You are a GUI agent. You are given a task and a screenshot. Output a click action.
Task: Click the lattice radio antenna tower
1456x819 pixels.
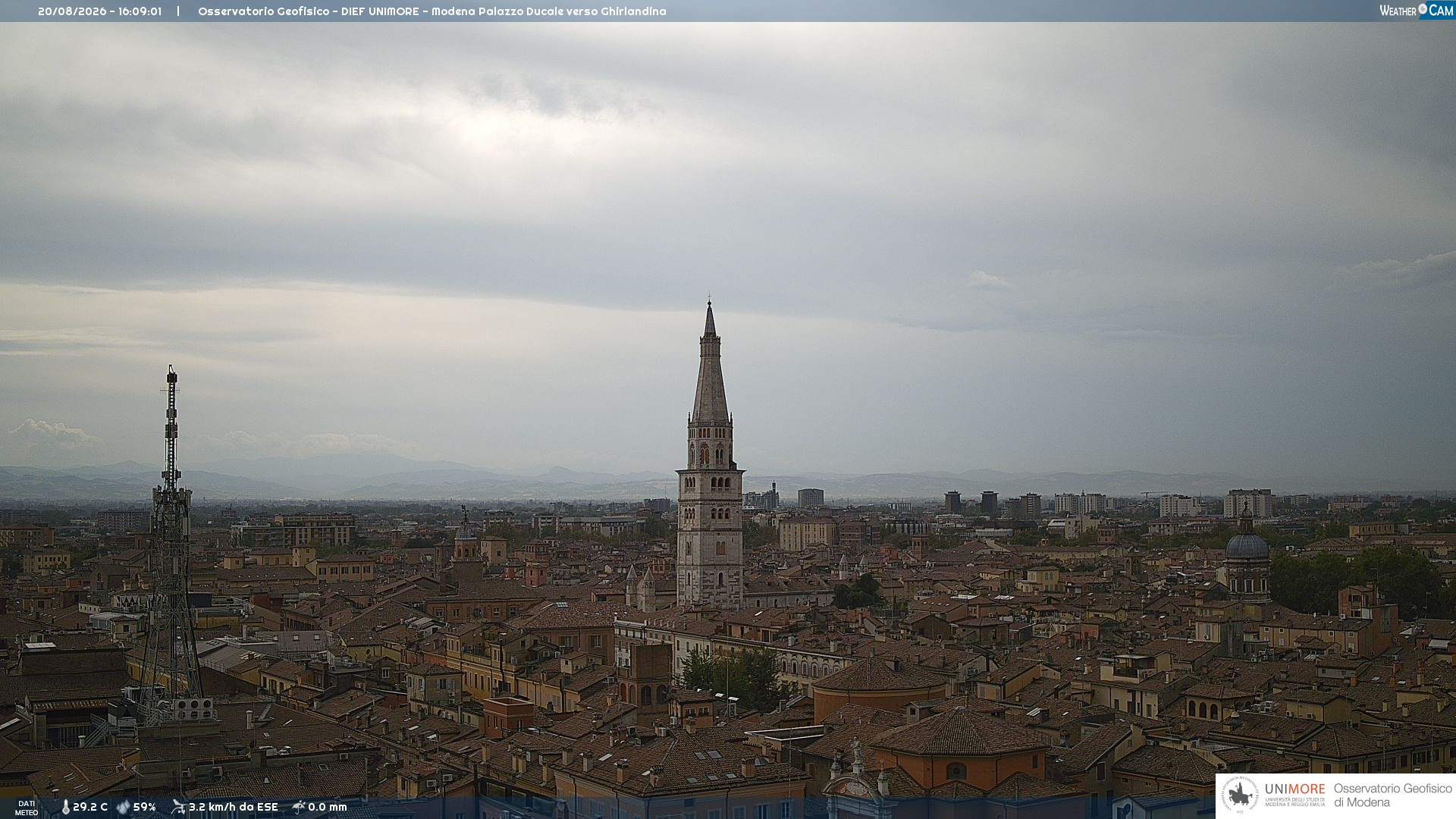point(171,546)
